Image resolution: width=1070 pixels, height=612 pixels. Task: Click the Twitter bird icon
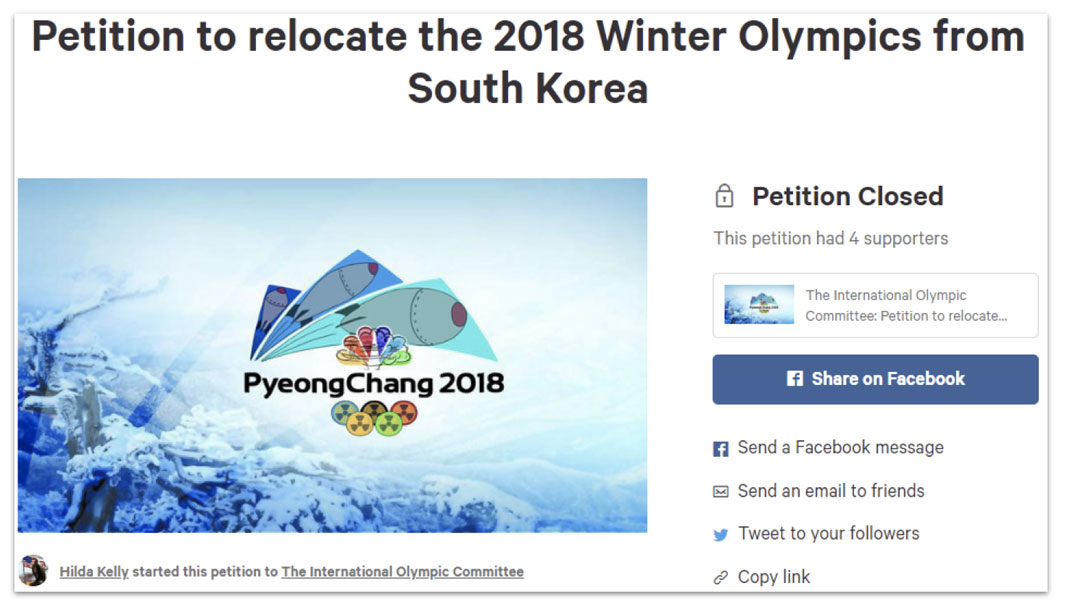(721, 535)
